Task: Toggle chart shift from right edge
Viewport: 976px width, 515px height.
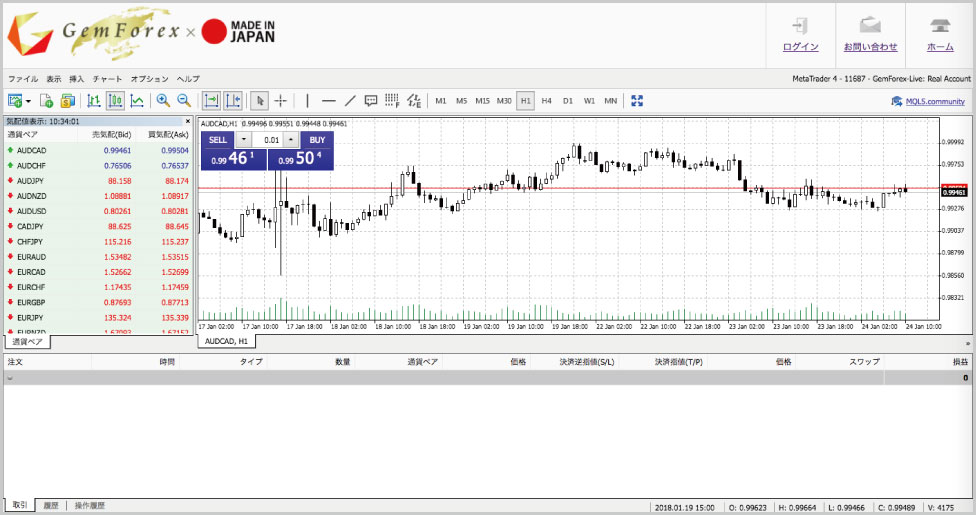Action: pos(233,100)
